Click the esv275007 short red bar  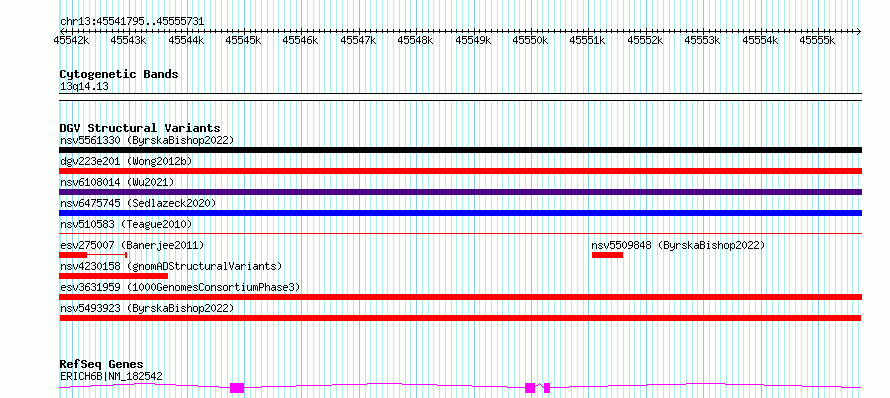pyautogui.click(x=73, y=255)
